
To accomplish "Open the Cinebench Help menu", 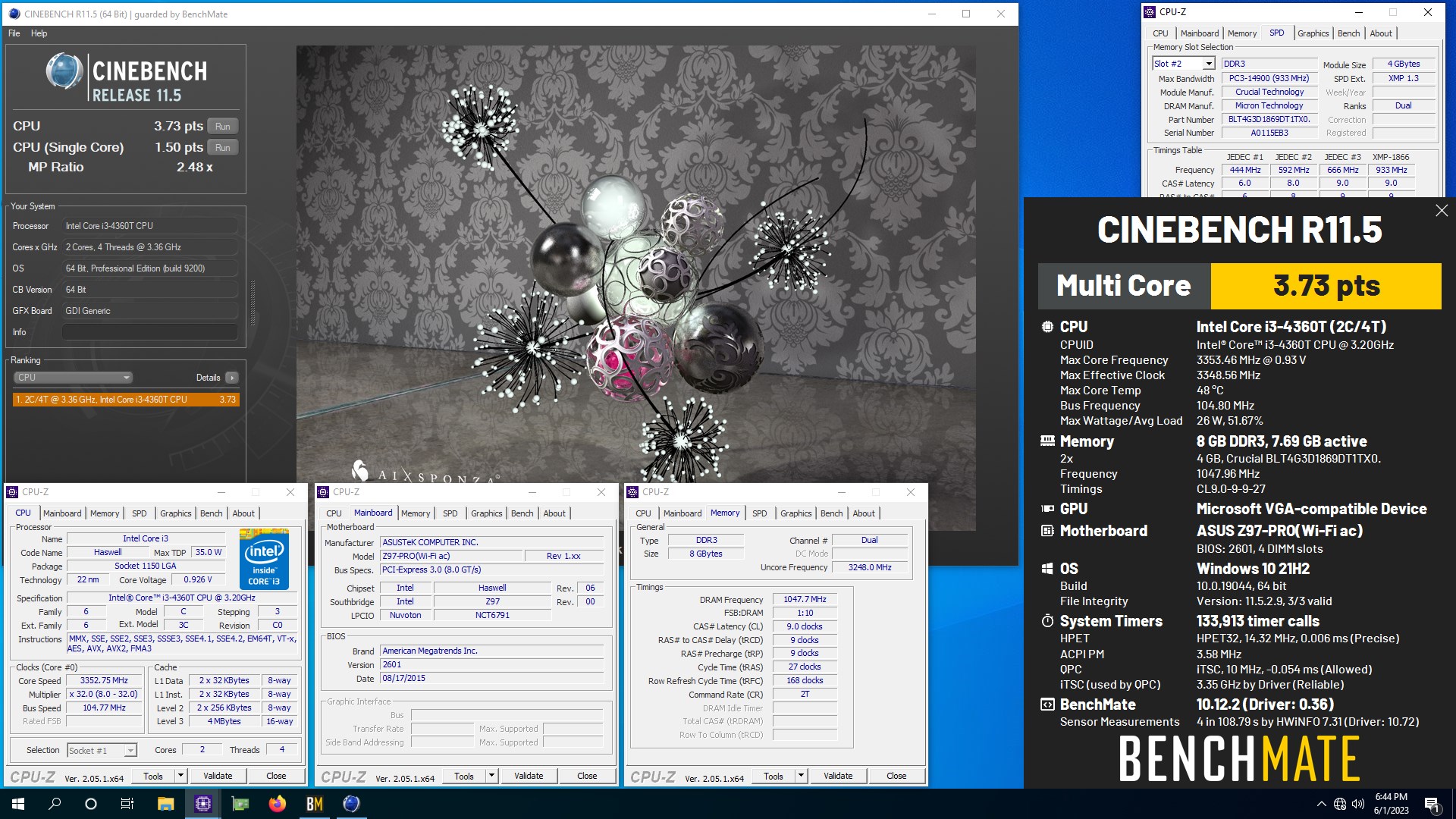I will click(x=39, y=33).
